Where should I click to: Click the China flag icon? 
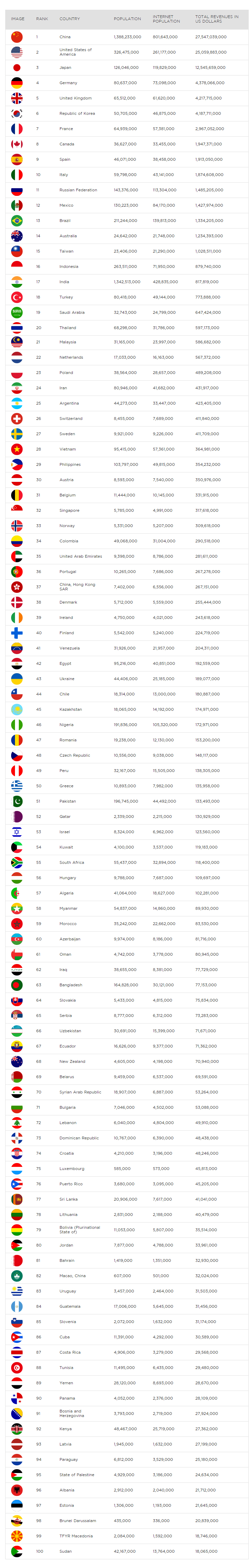click(x=17, y=37)
